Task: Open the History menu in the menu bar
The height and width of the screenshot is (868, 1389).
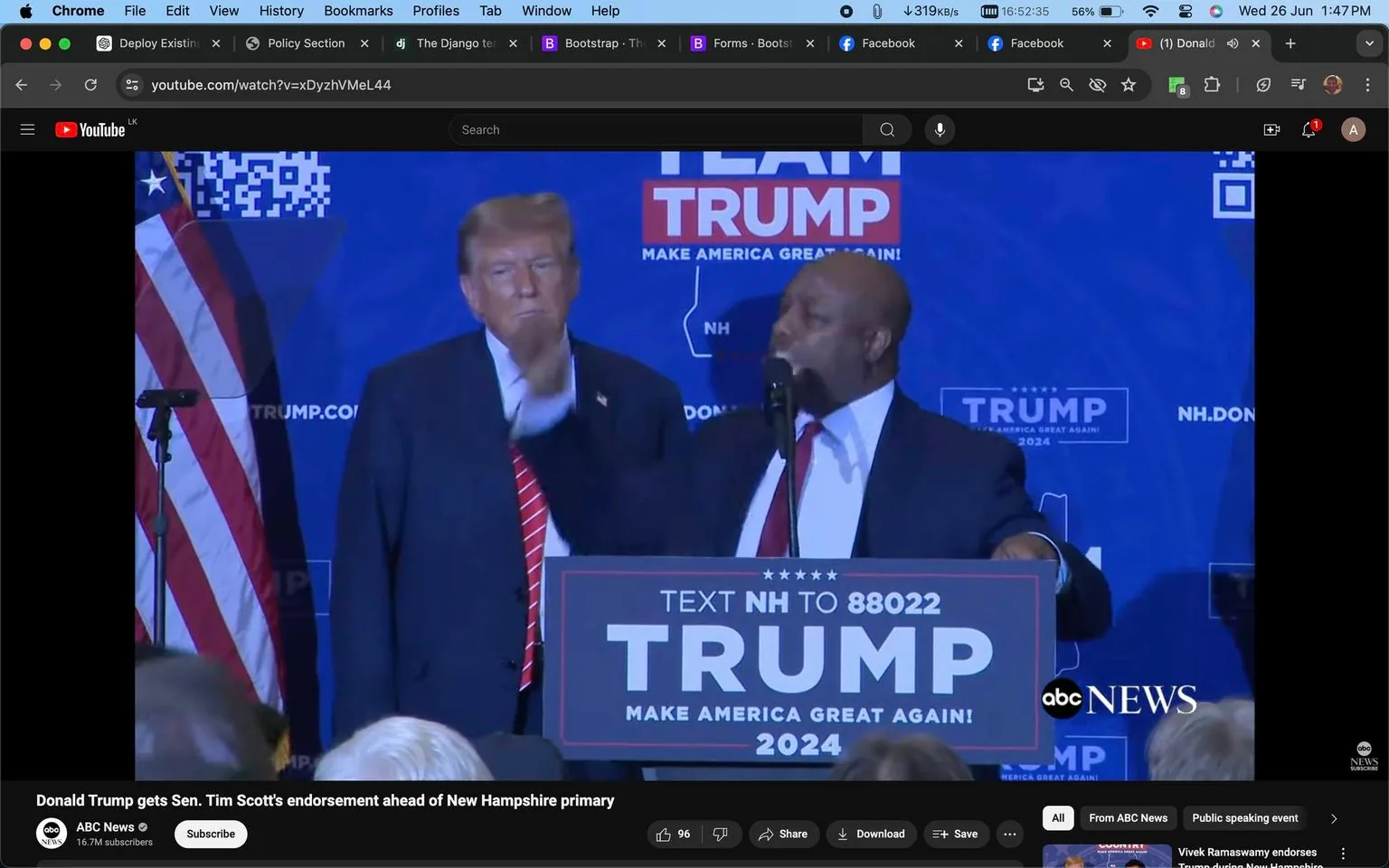Action: coord(280,11)
